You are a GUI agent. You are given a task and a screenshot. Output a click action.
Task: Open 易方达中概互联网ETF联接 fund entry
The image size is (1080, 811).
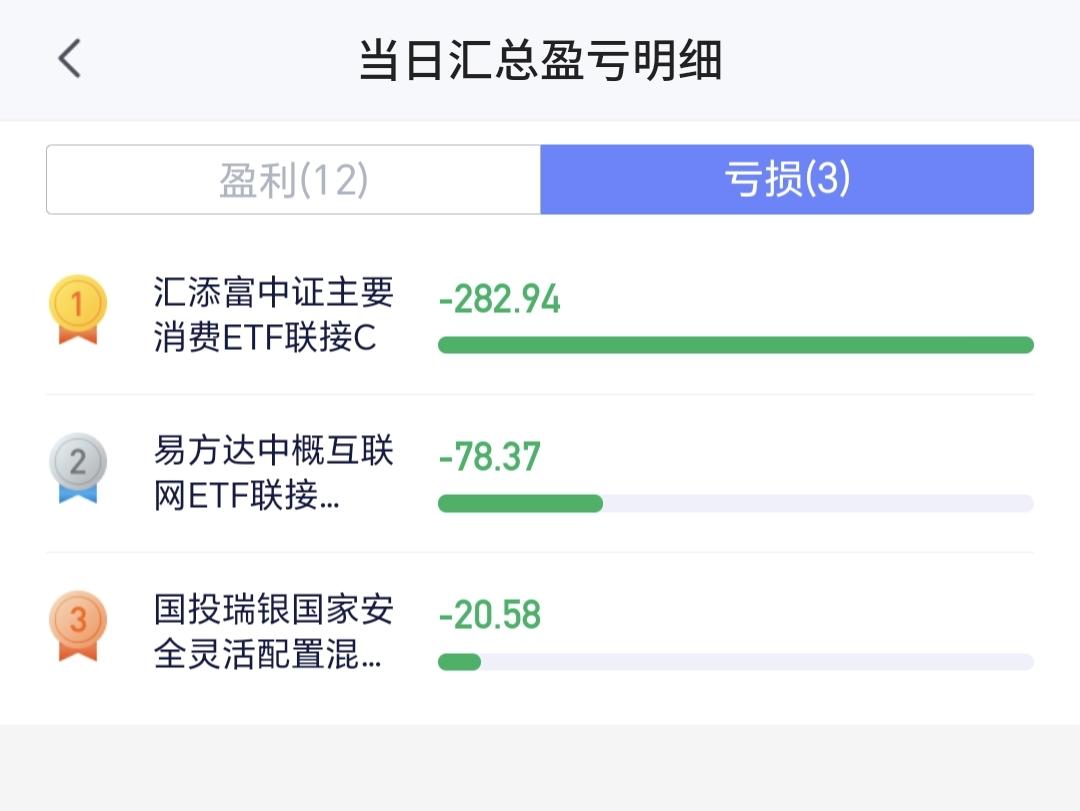[273, 473]
